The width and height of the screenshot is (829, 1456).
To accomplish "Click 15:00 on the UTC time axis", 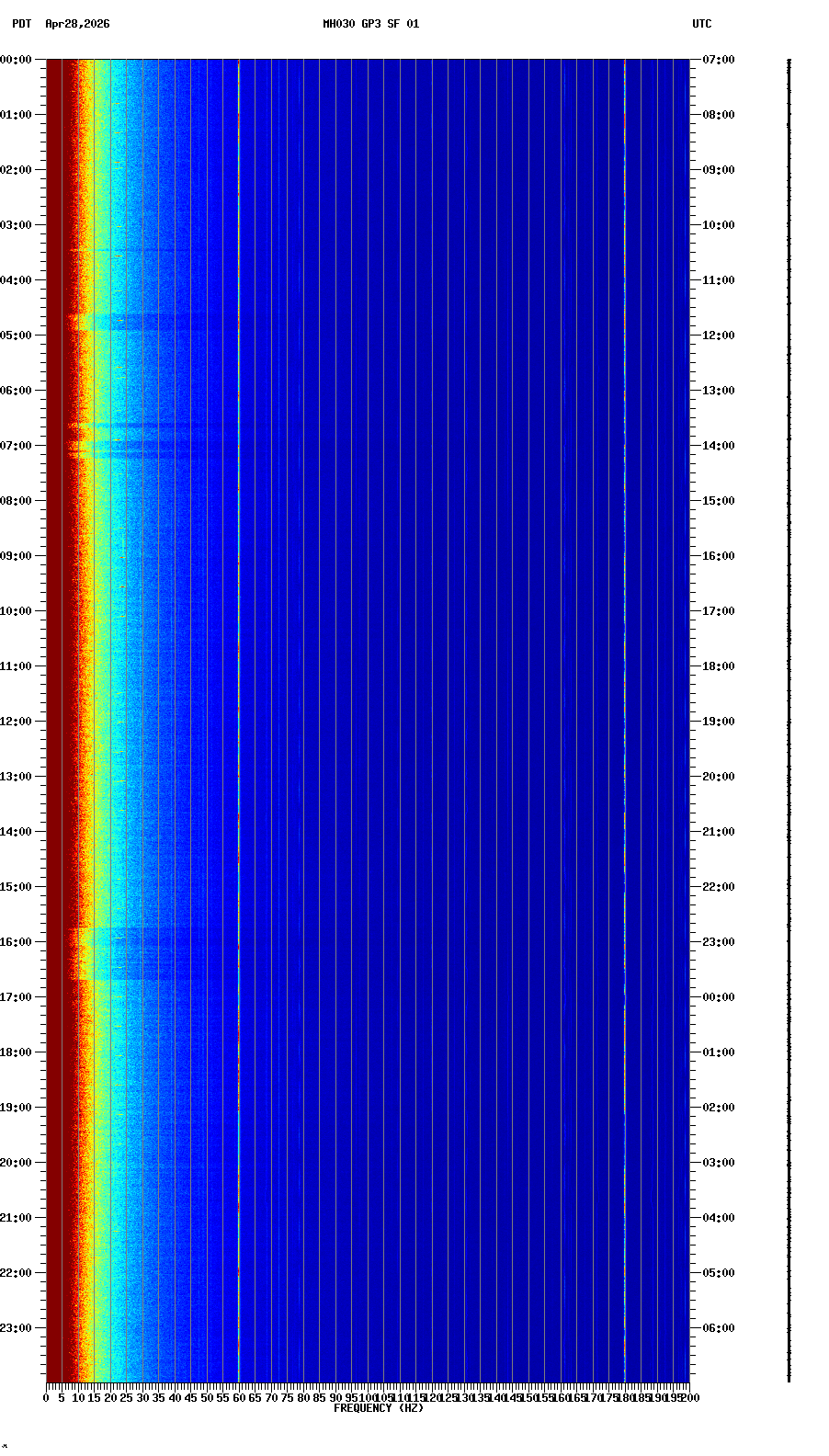I will (x=719, y=501).
